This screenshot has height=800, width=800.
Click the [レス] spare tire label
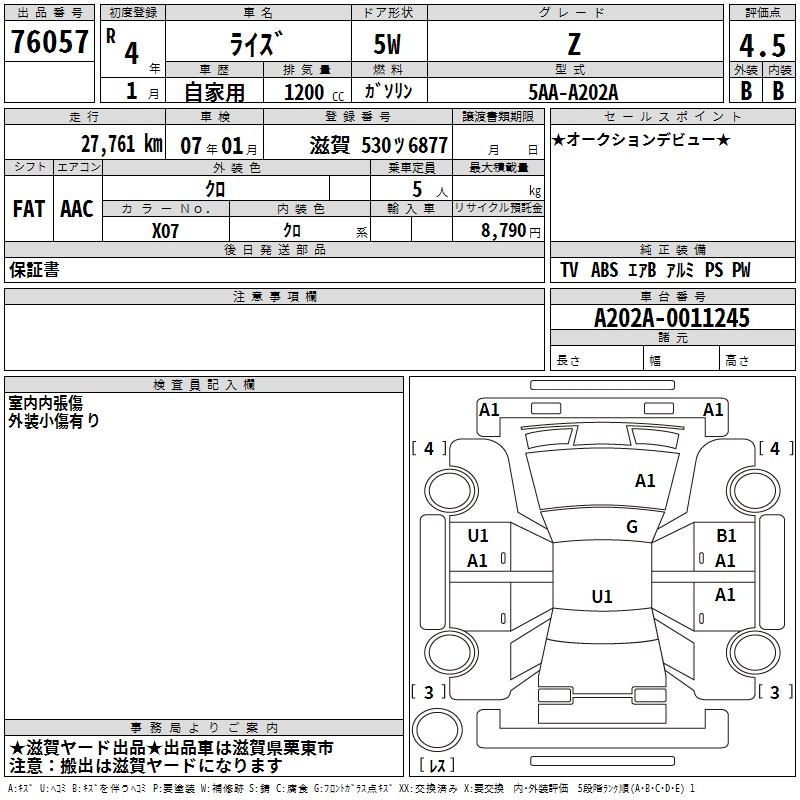point(437,765)
